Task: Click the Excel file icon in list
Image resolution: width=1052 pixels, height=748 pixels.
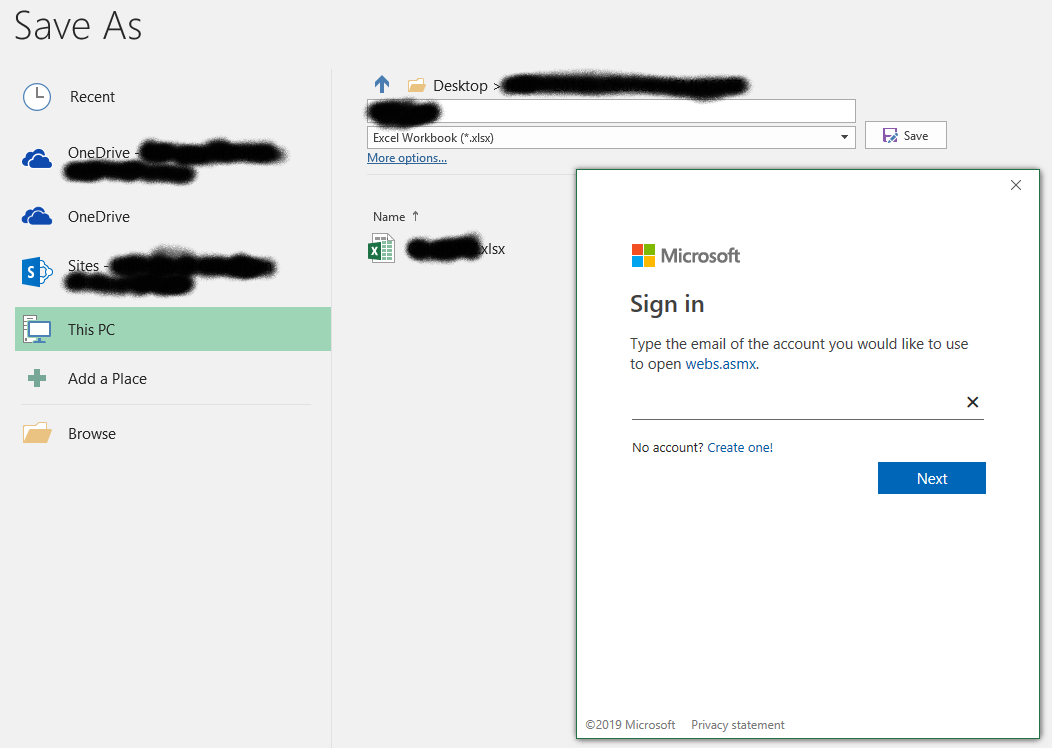Action: coord(382,248)
